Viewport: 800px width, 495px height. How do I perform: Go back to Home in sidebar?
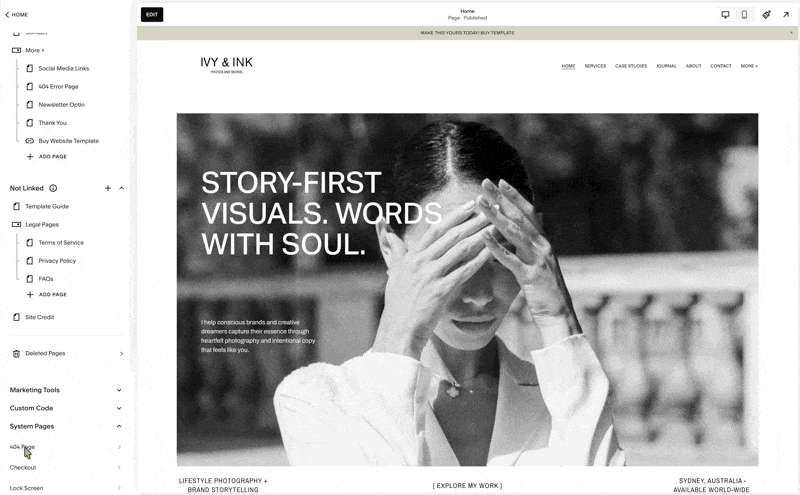[x=16, y=14]
